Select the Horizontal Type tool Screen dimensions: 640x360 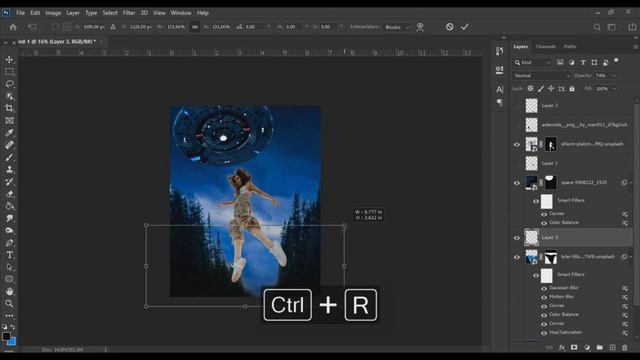(9, 255)
